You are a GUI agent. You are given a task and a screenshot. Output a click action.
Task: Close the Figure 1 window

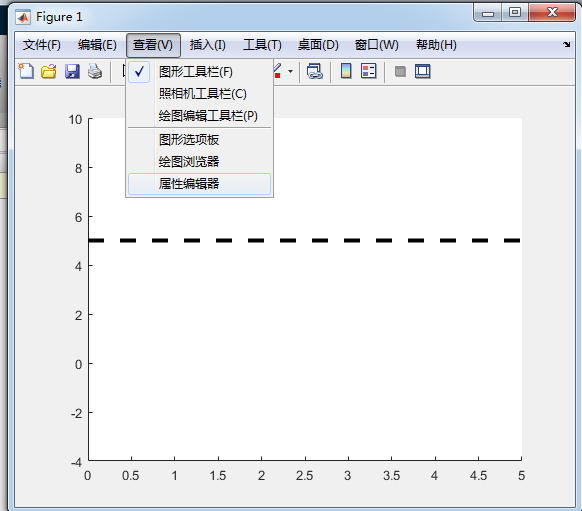click(x=552, y=13)
